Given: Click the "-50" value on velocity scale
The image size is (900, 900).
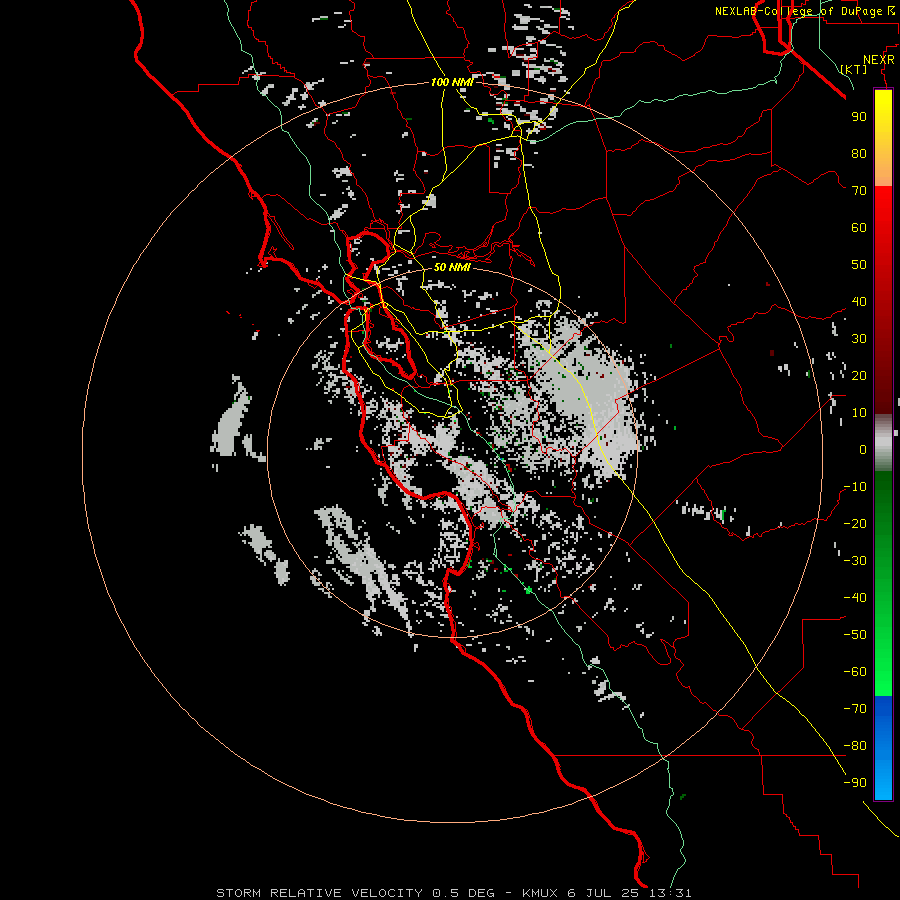Looking at the screenshot, I should [x=855, y=635].
